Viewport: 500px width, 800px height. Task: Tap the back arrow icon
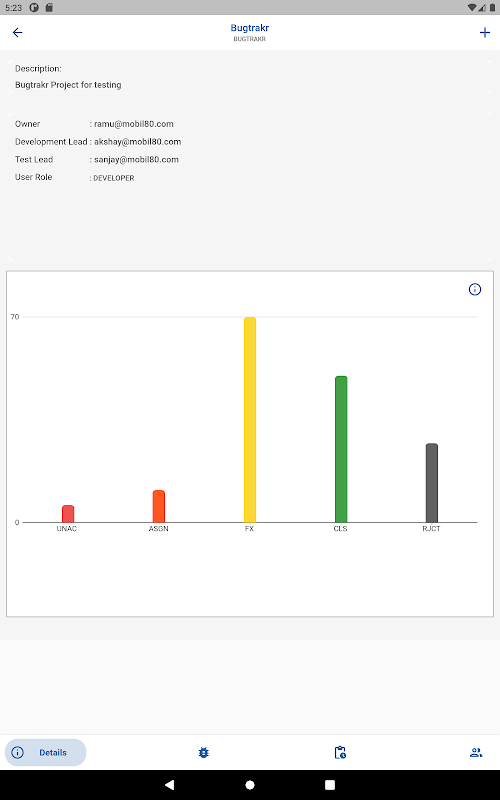[x=17, y=33]
